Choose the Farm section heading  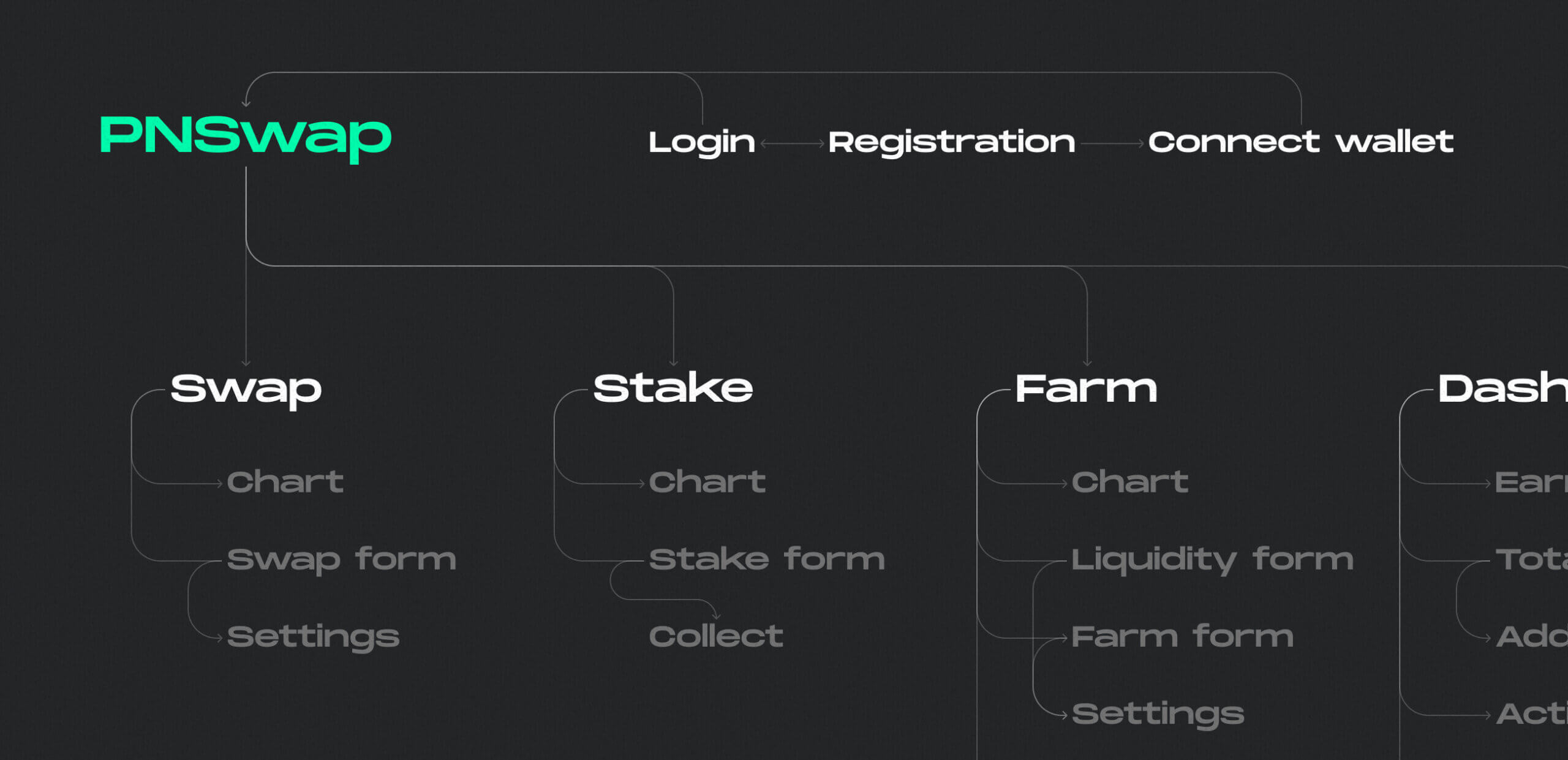click(x=1086, y=389)
